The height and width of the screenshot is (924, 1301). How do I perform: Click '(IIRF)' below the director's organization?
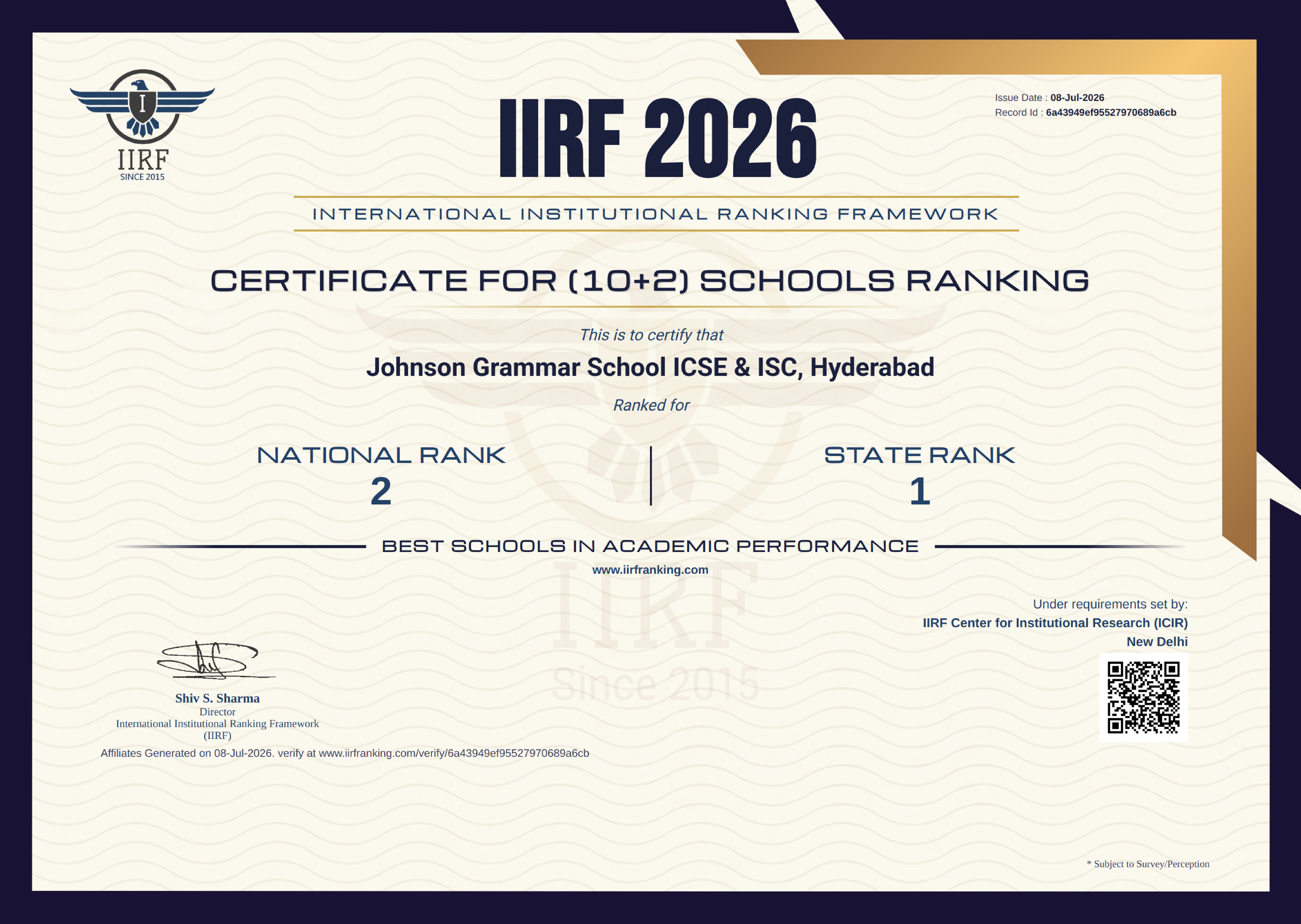[217, 736]
